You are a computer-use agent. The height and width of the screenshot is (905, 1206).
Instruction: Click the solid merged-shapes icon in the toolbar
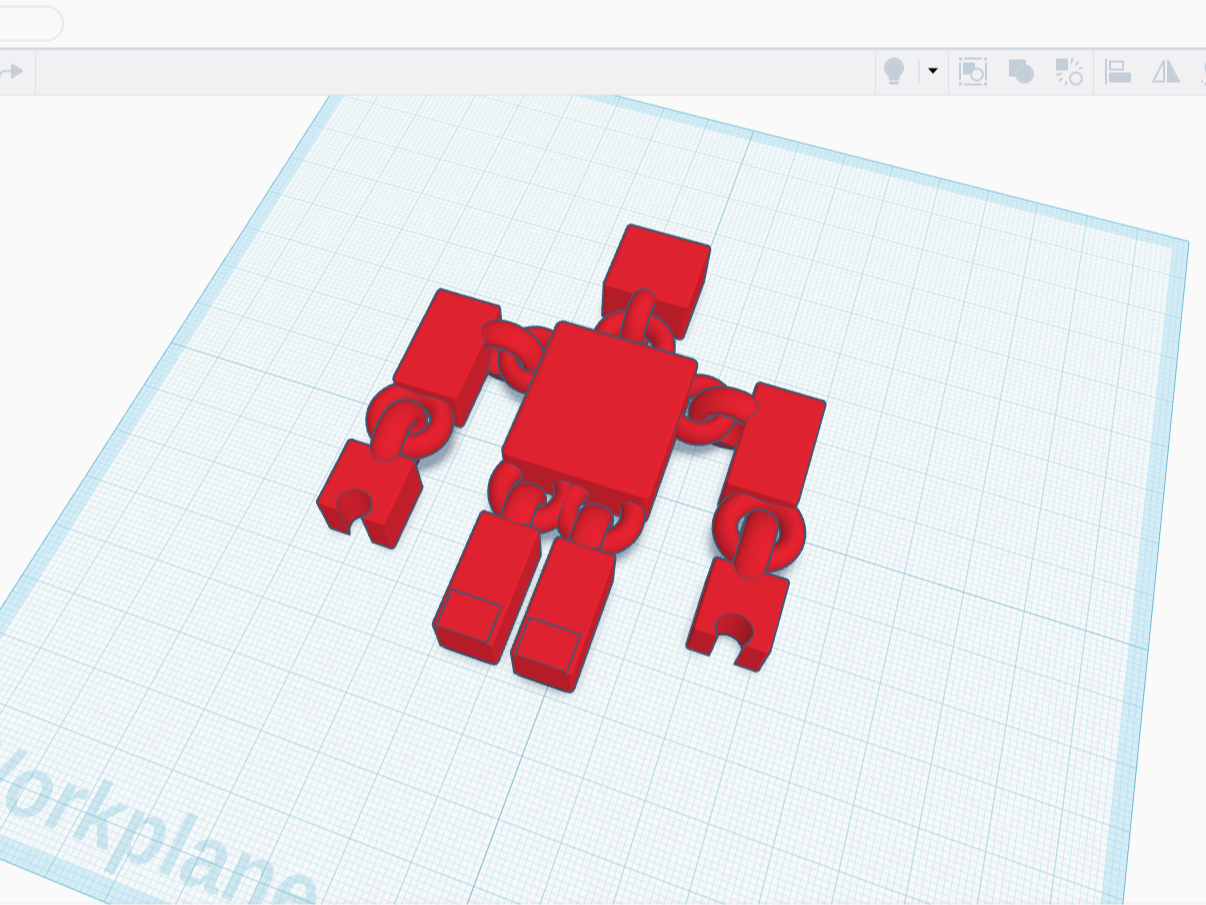coord(1021,72)
